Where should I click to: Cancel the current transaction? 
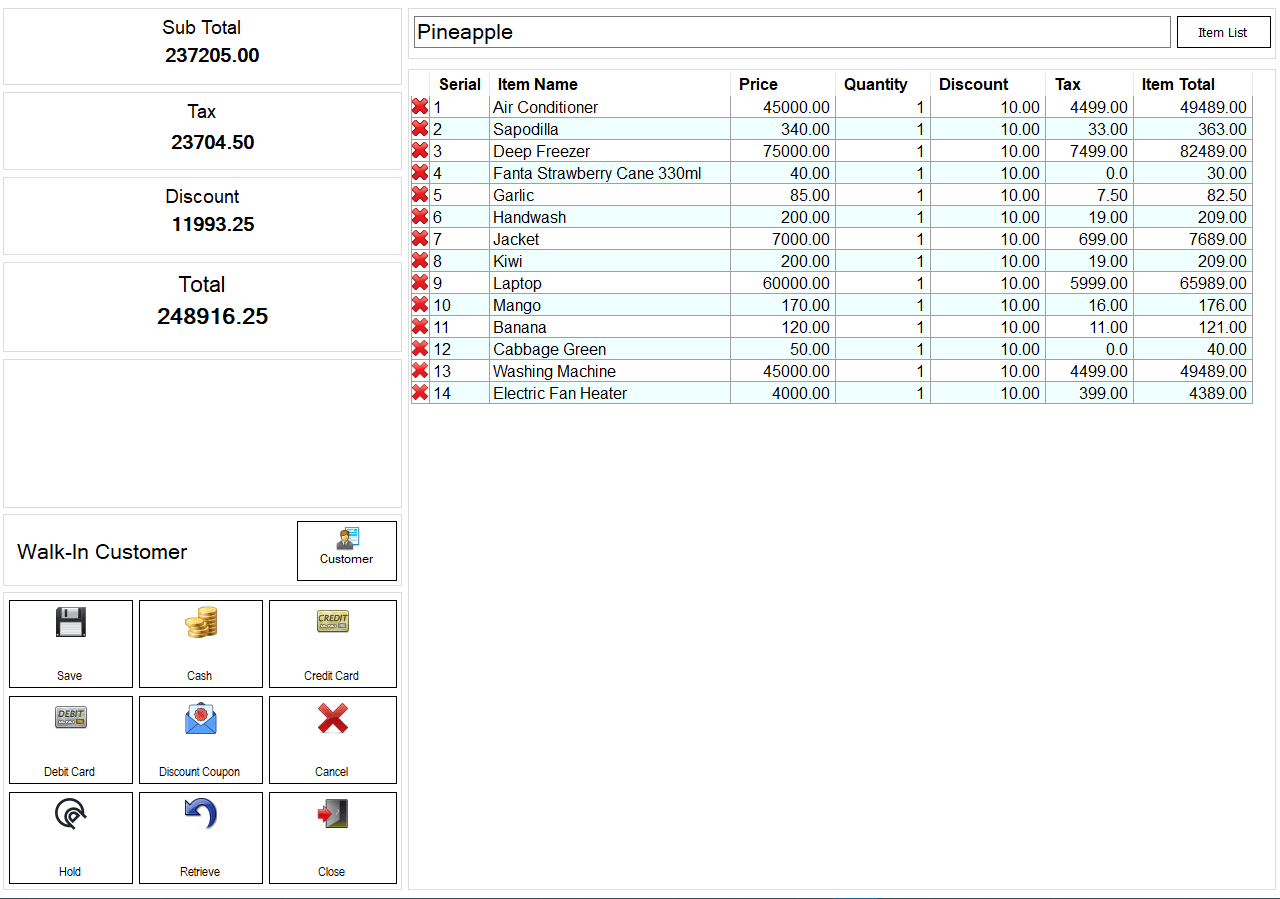(333, 740)
